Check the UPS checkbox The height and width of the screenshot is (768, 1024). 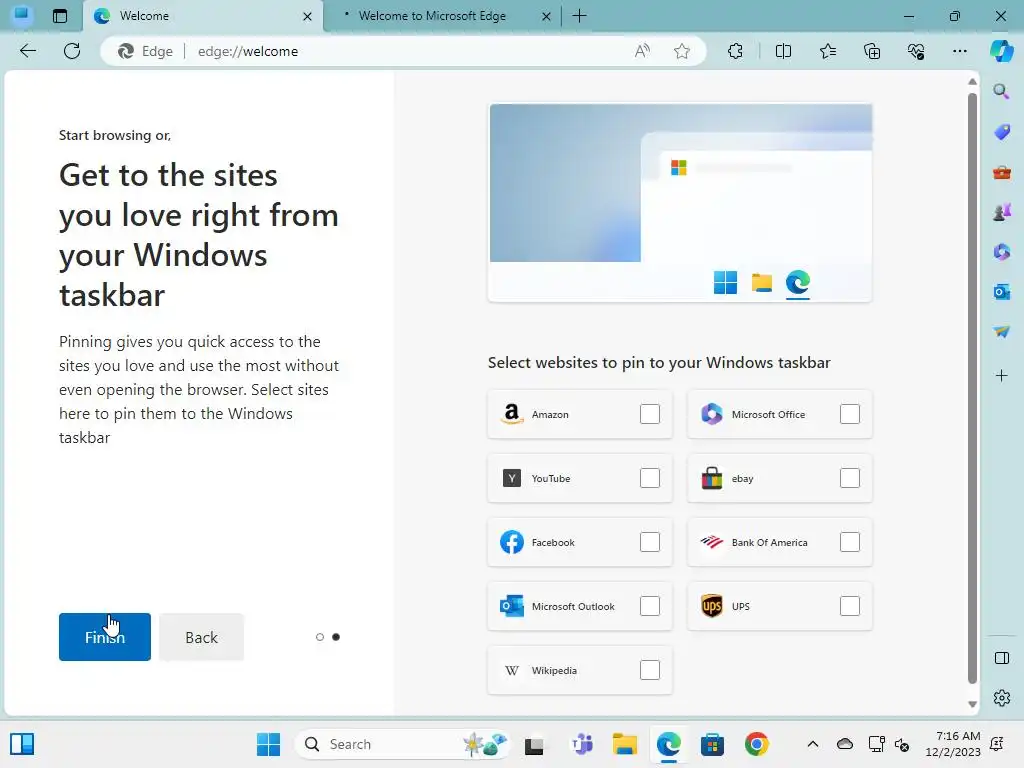[x=850, y=605]
